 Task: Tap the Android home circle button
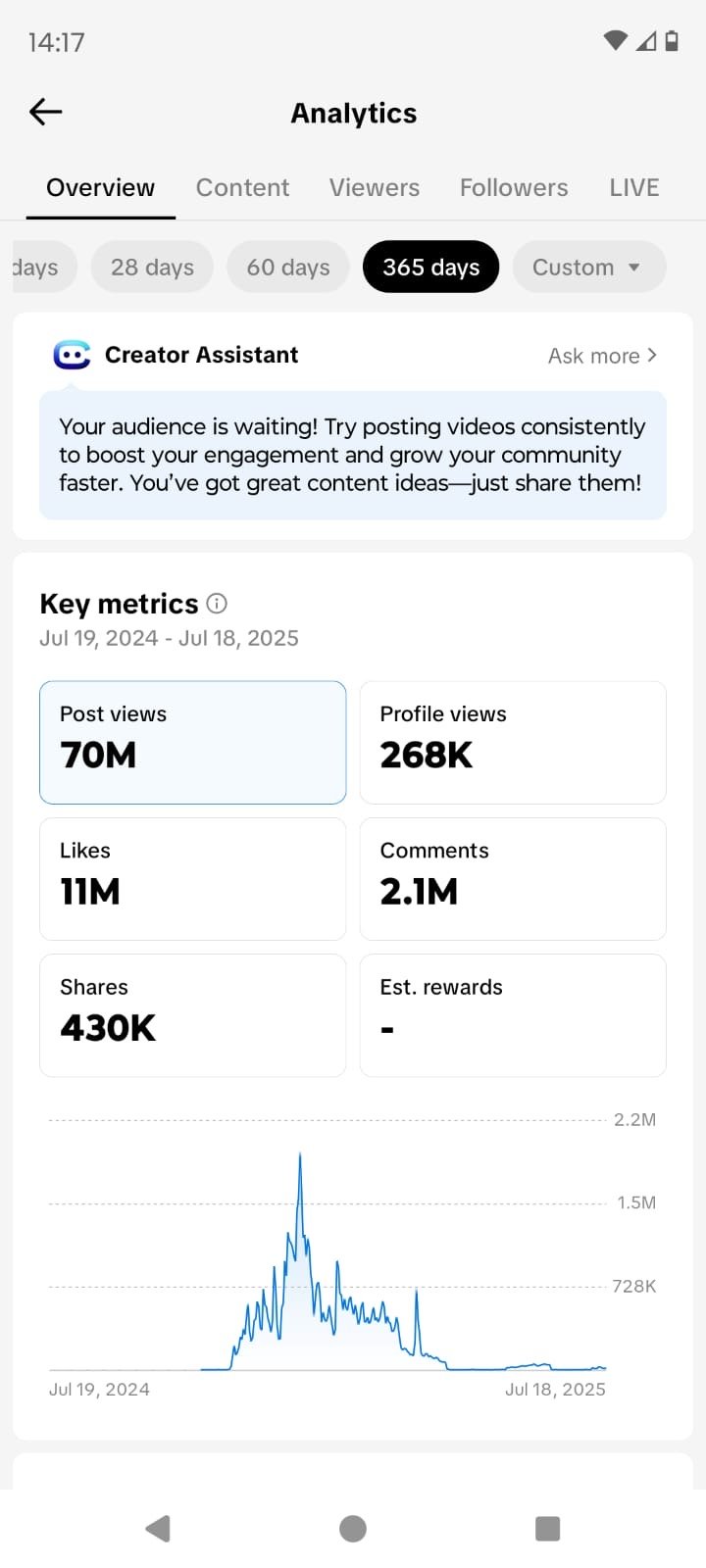[353, 1529]
